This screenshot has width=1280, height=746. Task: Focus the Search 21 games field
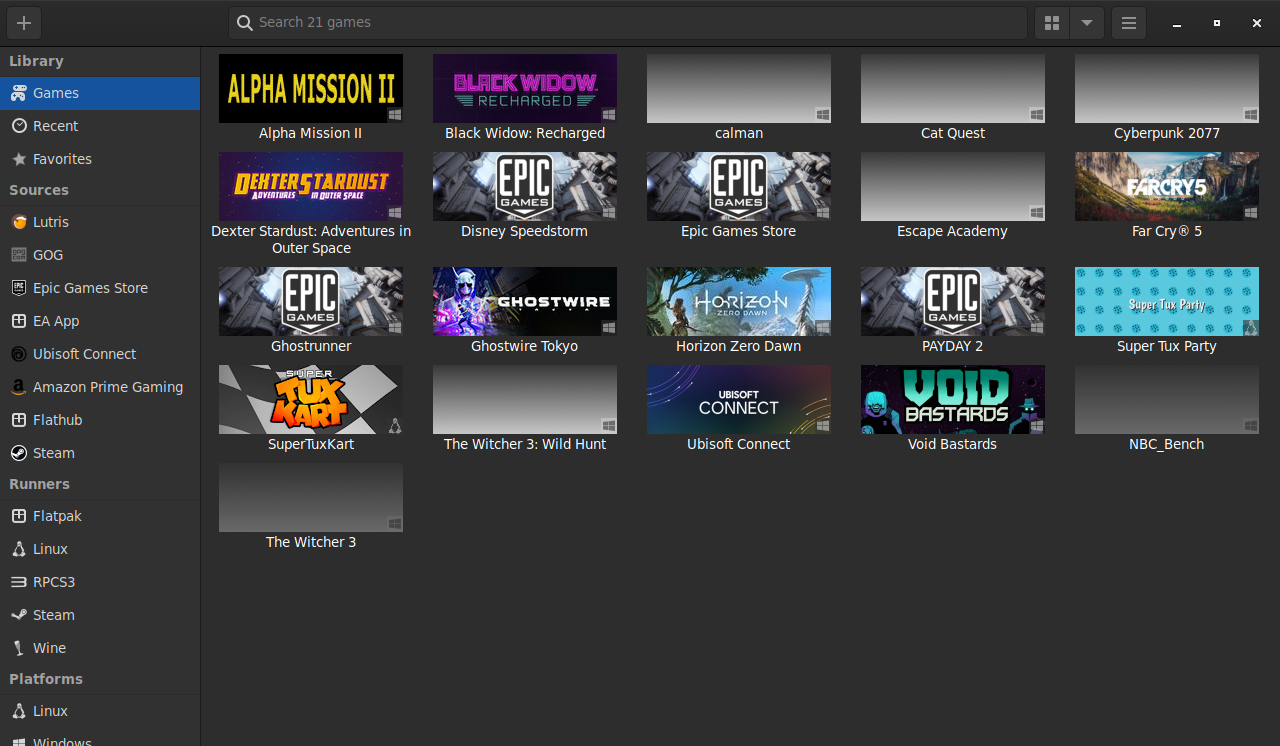coord(628,23)
